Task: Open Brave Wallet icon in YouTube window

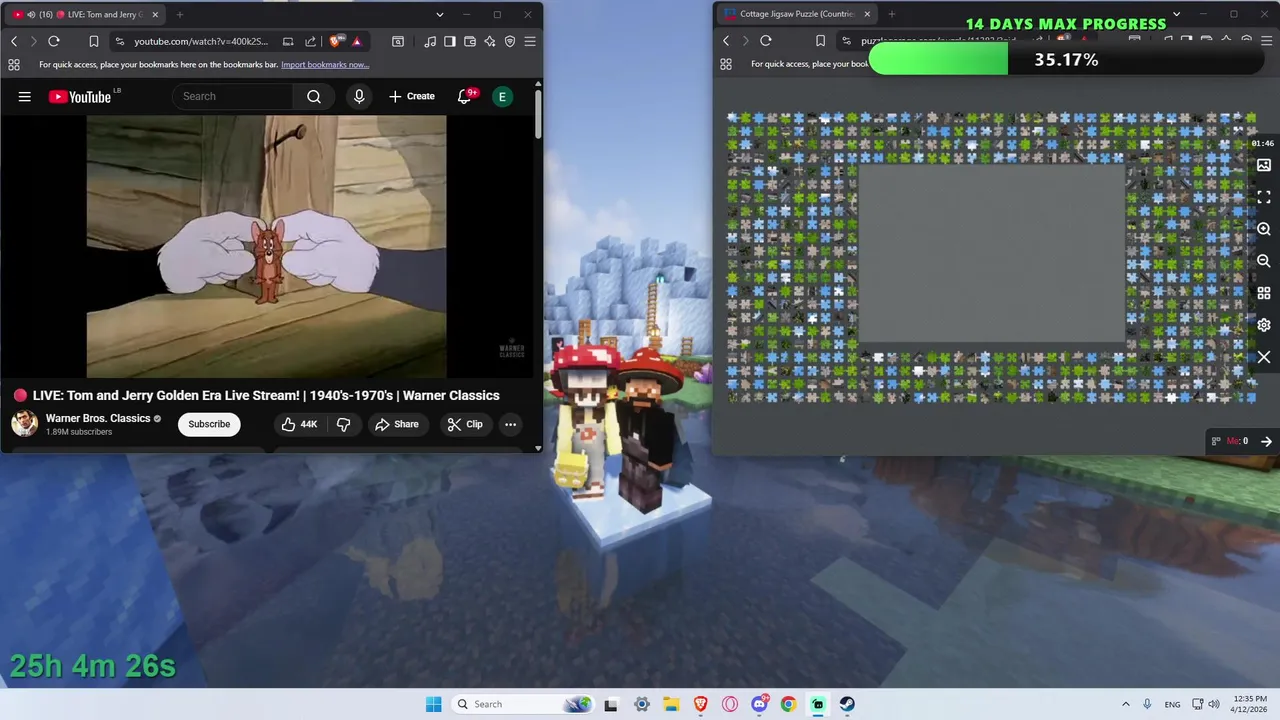Action: pos(470,41)
